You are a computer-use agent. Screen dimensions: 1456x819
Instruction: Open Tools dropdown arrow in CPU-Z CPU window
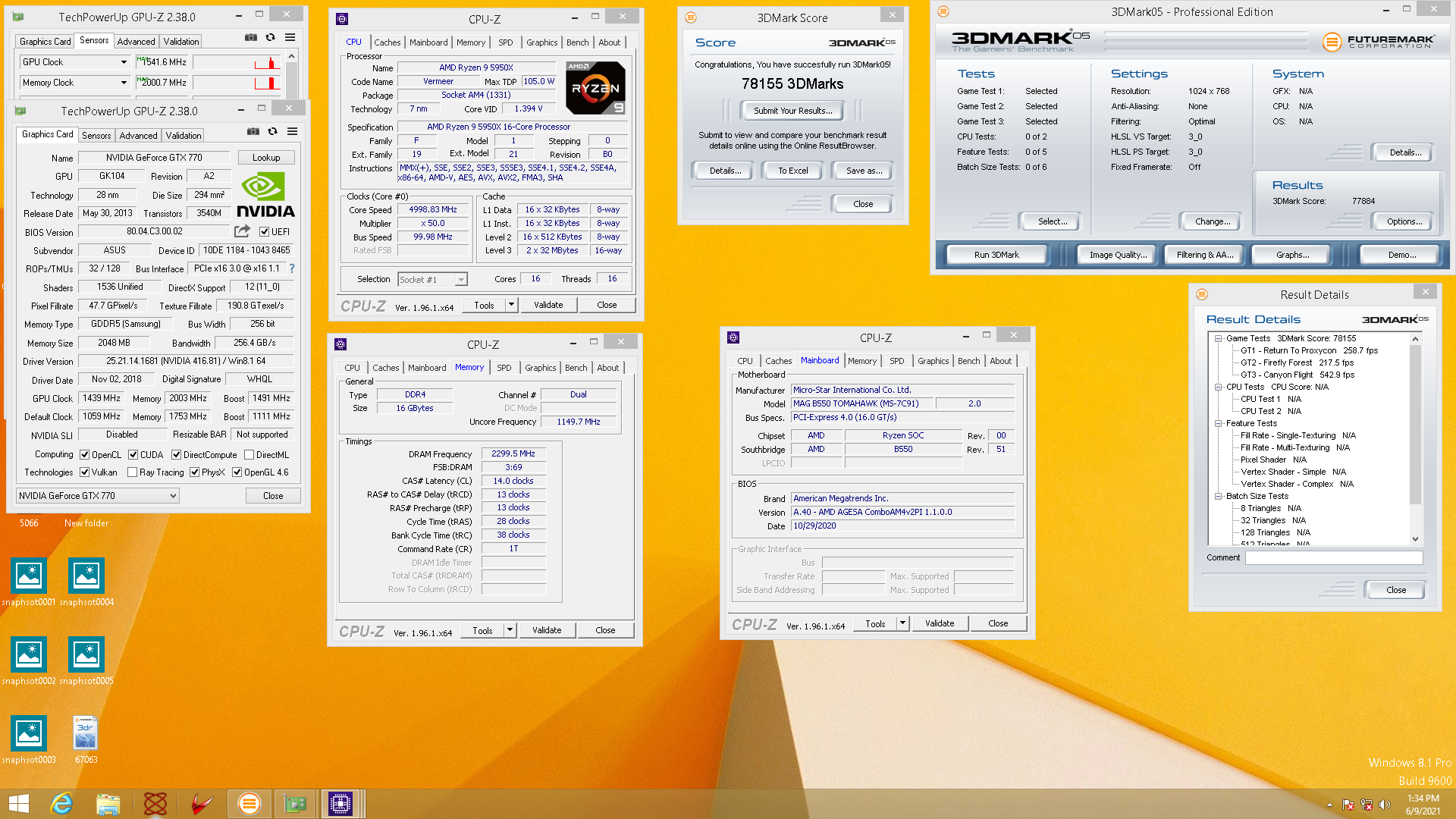(511, 305)
